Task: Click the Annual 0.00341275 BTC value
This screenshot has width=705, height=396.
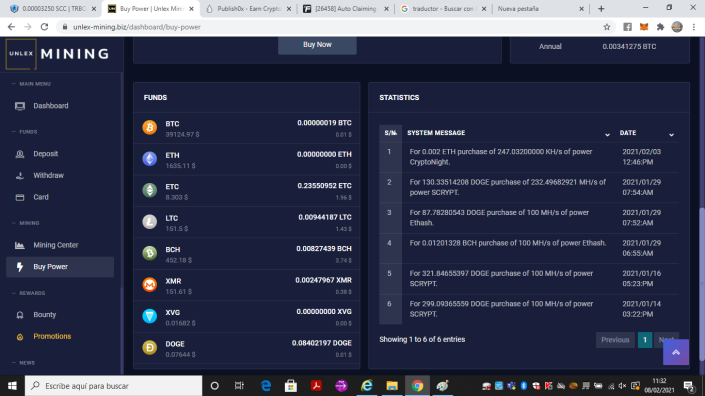Action: click(629, 47)
